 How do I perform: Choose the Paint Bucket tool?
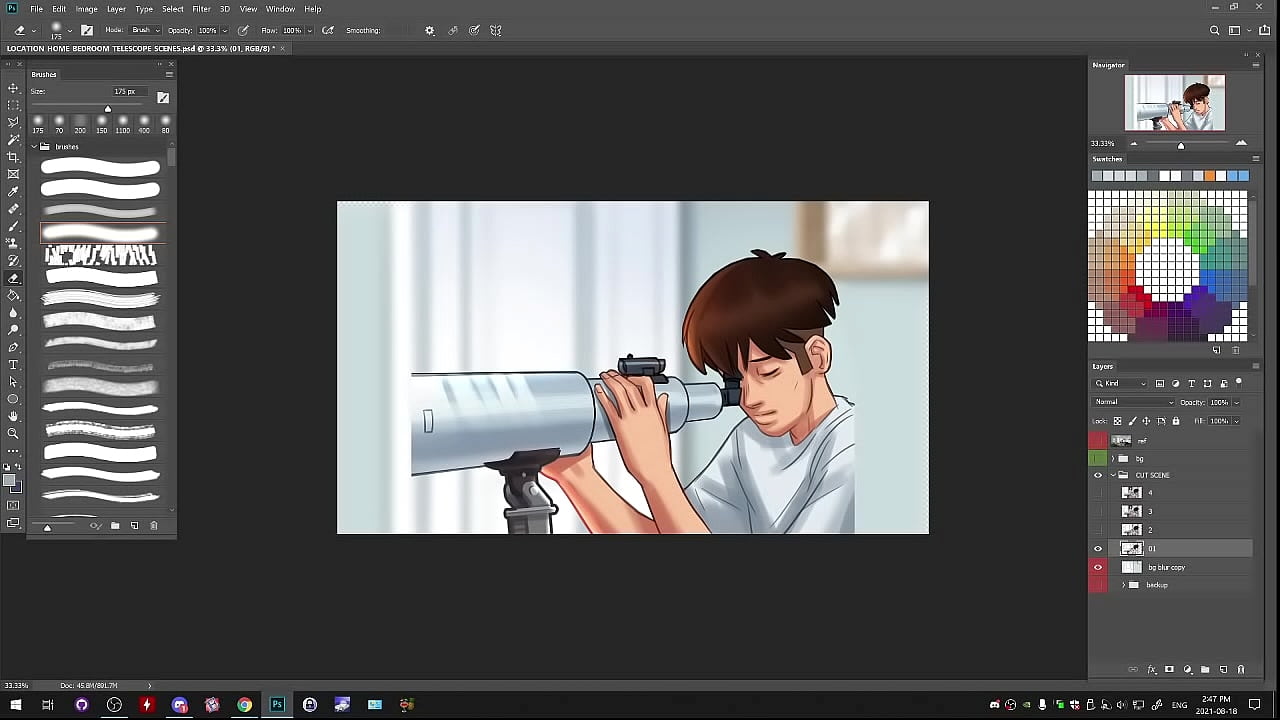click(13, 296)
